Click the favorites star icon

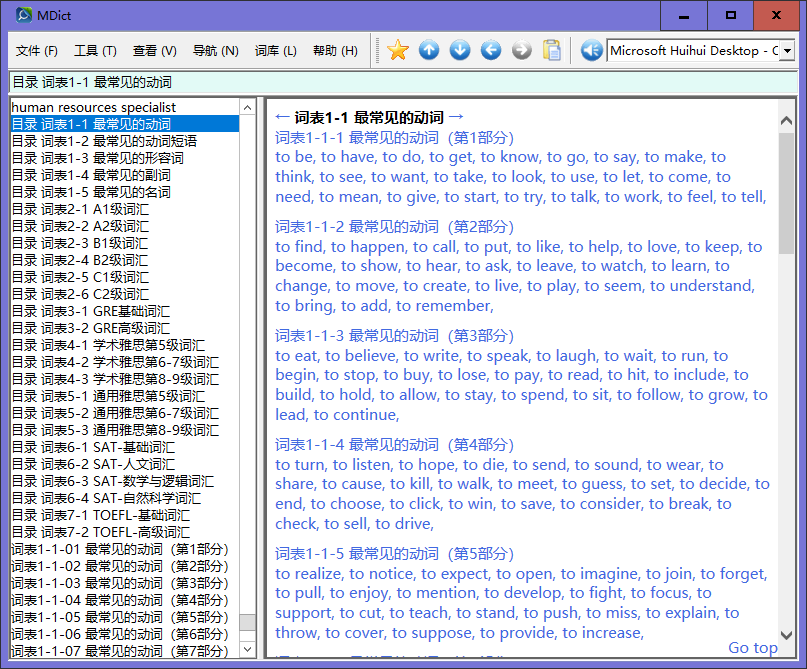(x=398, y=50)
